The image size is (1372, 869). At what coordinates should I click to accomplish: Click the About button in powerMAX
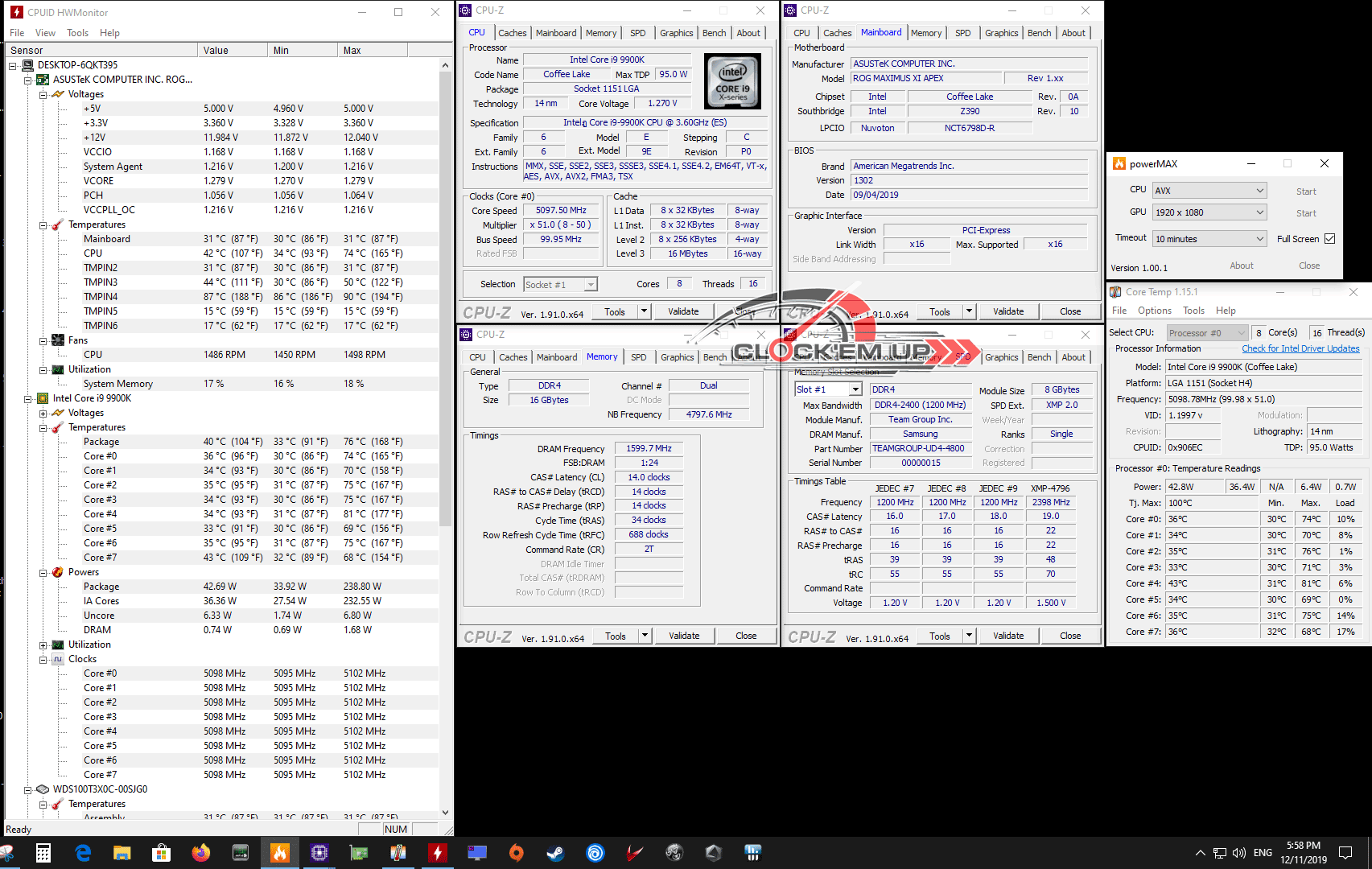tap(1241, 266)
